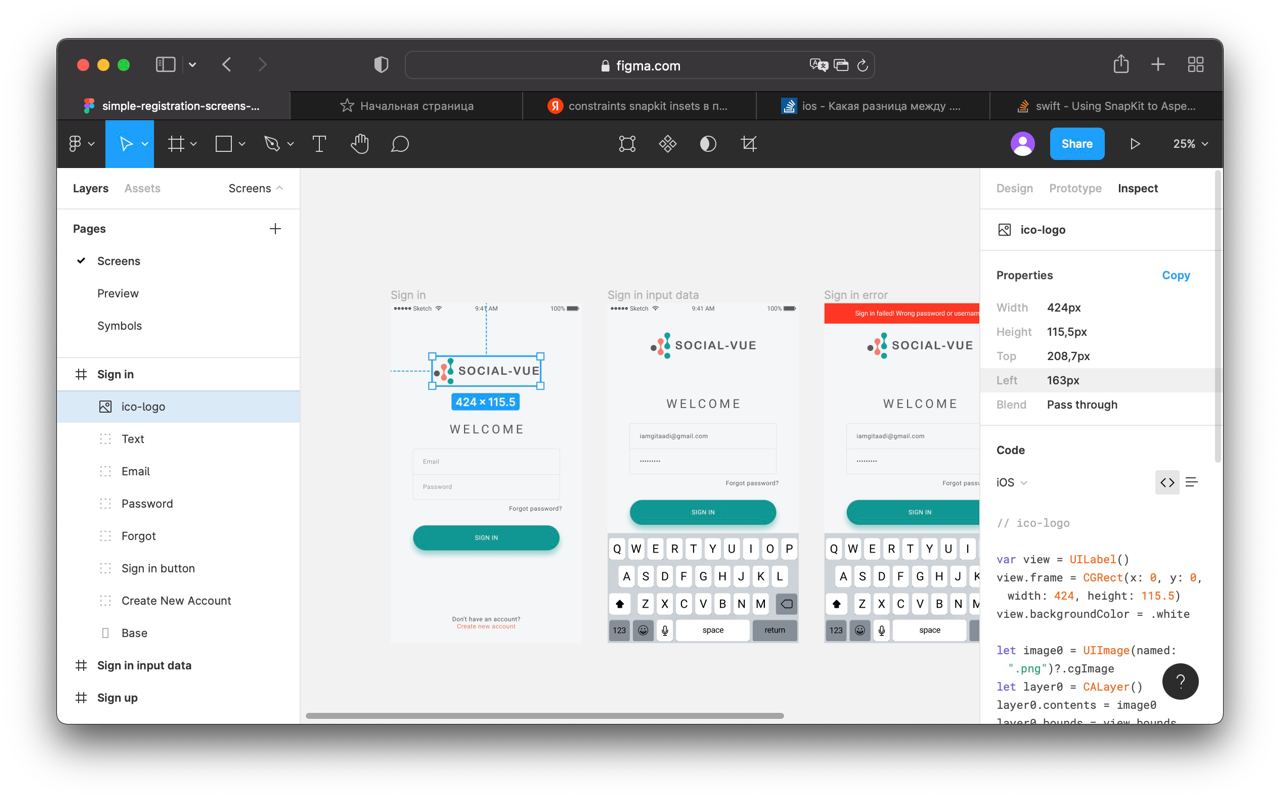Click the Safari privacy shield icon
The width and height of the screenshot is (1280, 799).
click(381, 64)
